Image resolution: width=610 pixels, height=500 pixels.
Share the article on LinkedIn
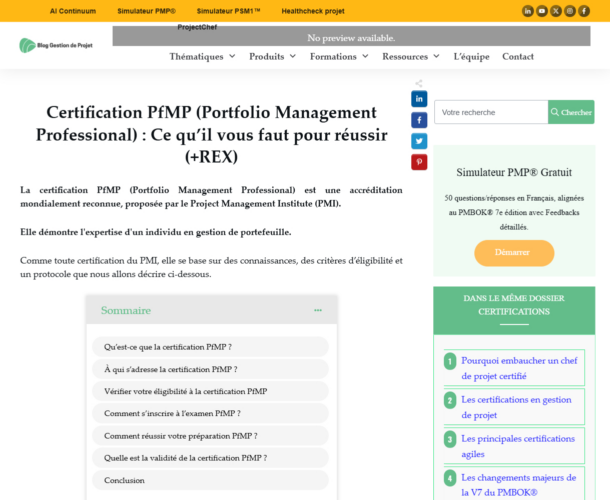[419, 99]
